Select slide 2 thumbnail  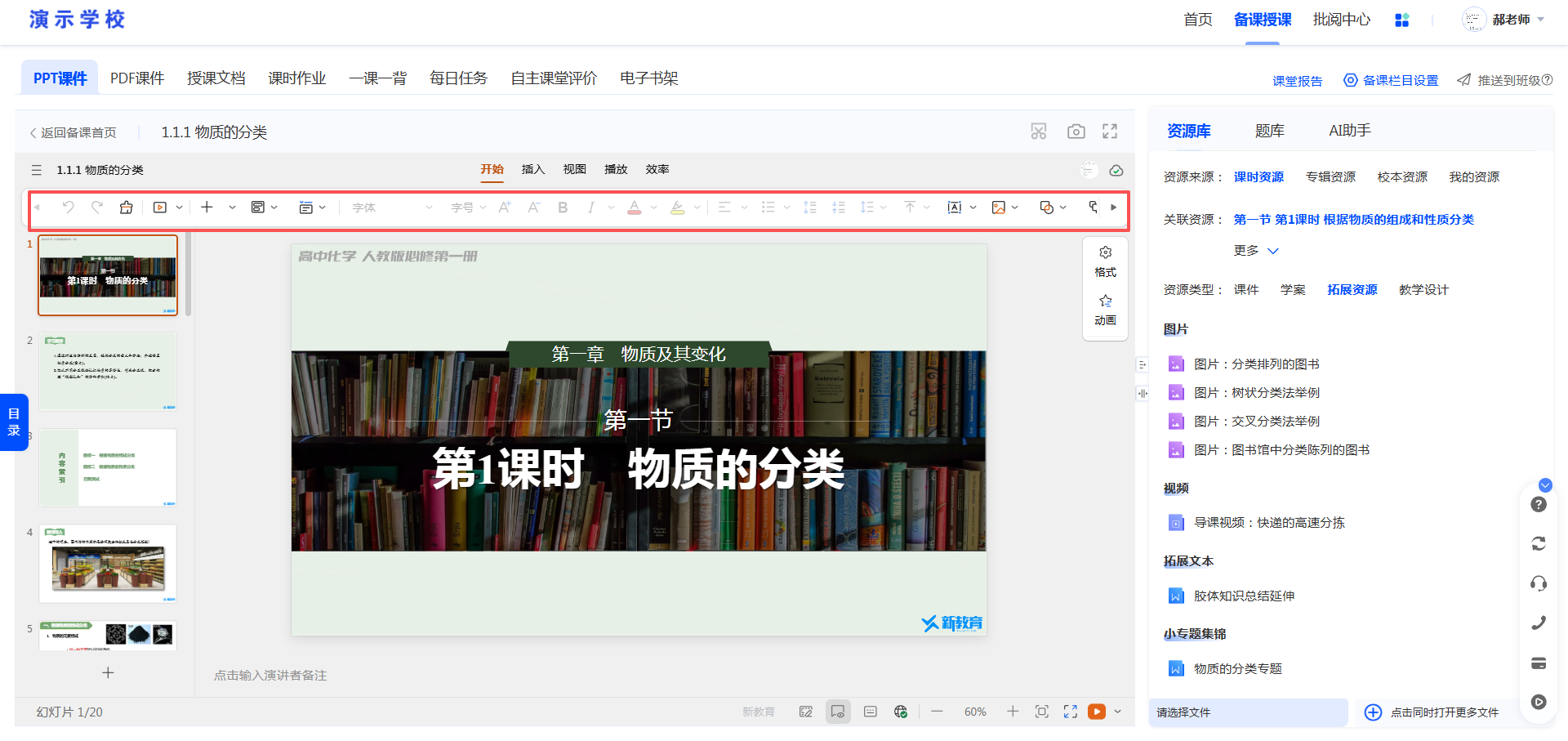point(108,371)
